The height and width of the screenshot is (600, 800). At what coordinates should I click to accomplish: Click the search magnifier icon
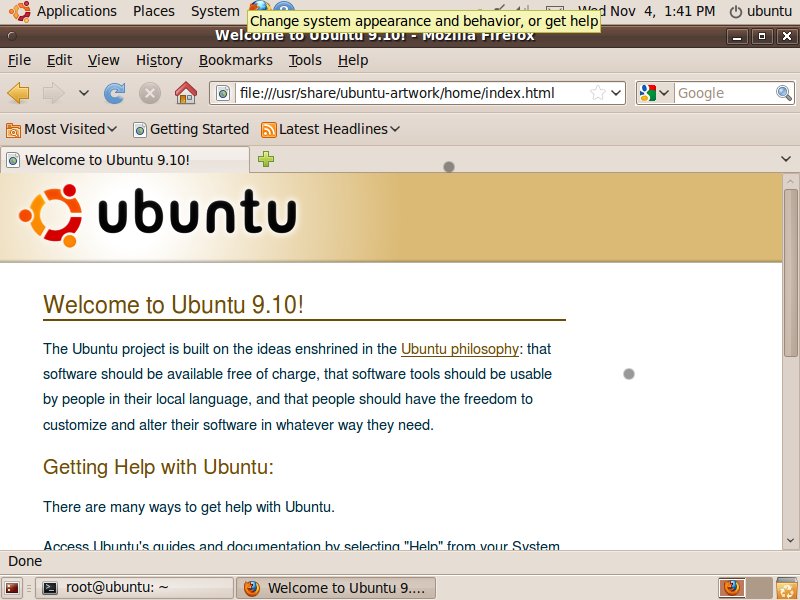[x=784, y=93]
